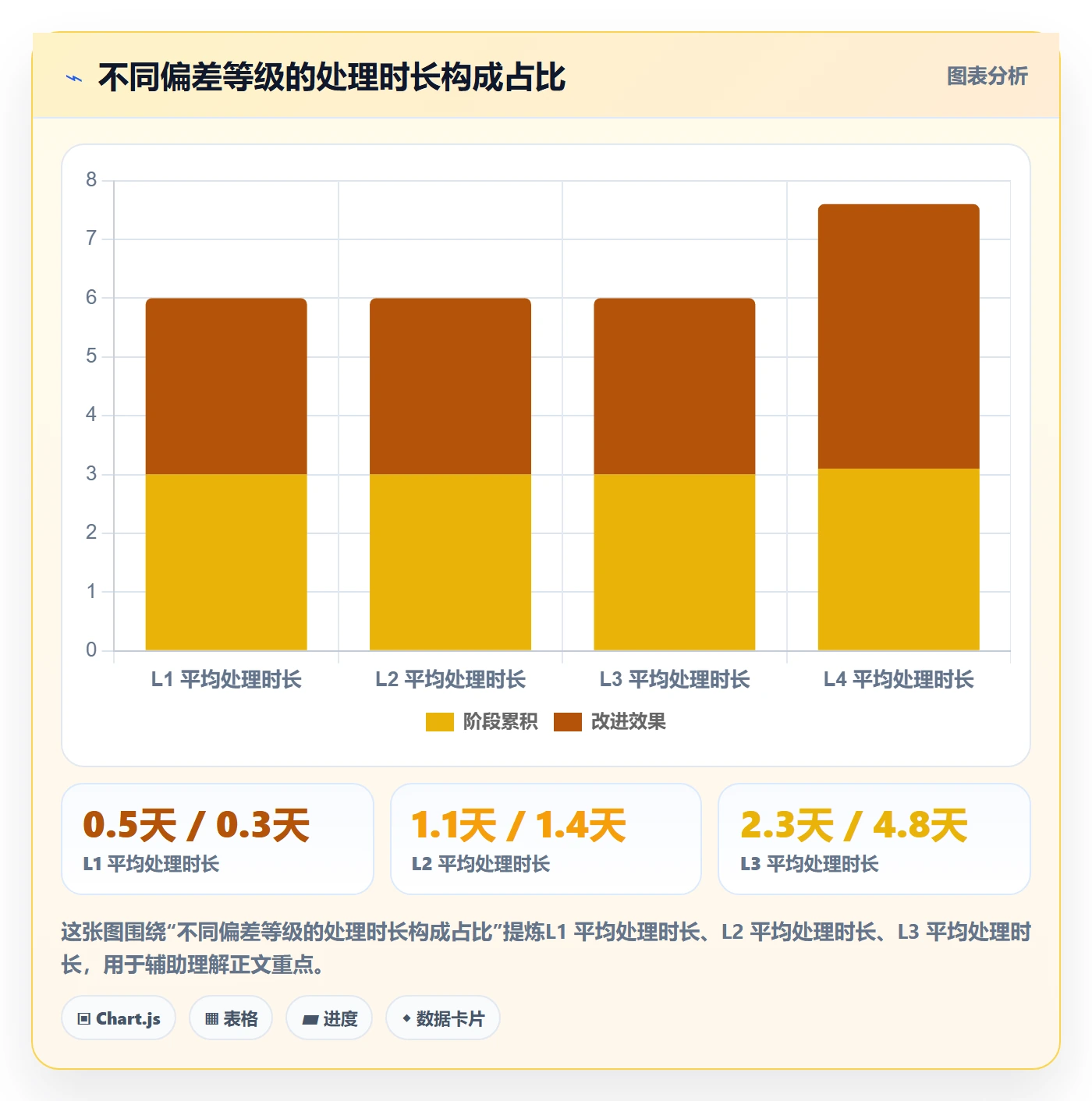The width and height of the screenshot is (1092, 1101).
Task: Click the square icon in Chart.js chip
Action: [x=84, y=1019]
